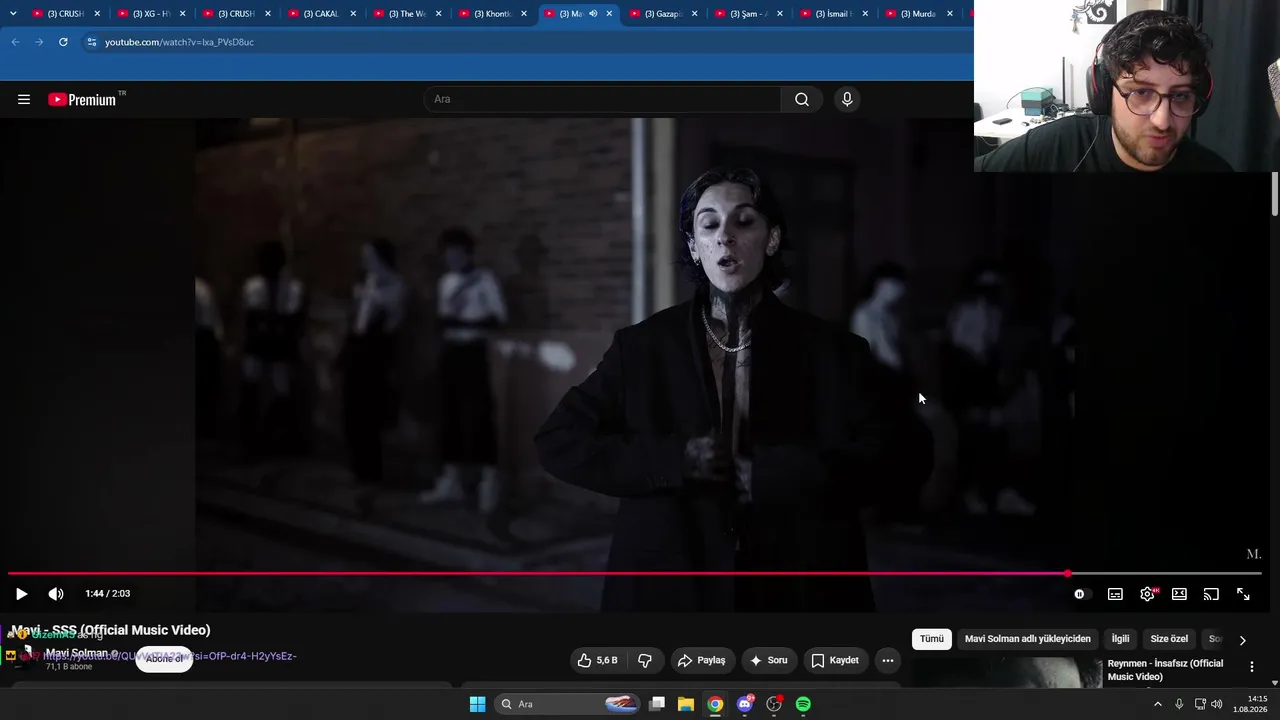Image resolution: width=1280 pixels, height=720 pixels.
Task: Open the tab search dropdown arrow
Action: pyautogui.click(x=12, y=14)
